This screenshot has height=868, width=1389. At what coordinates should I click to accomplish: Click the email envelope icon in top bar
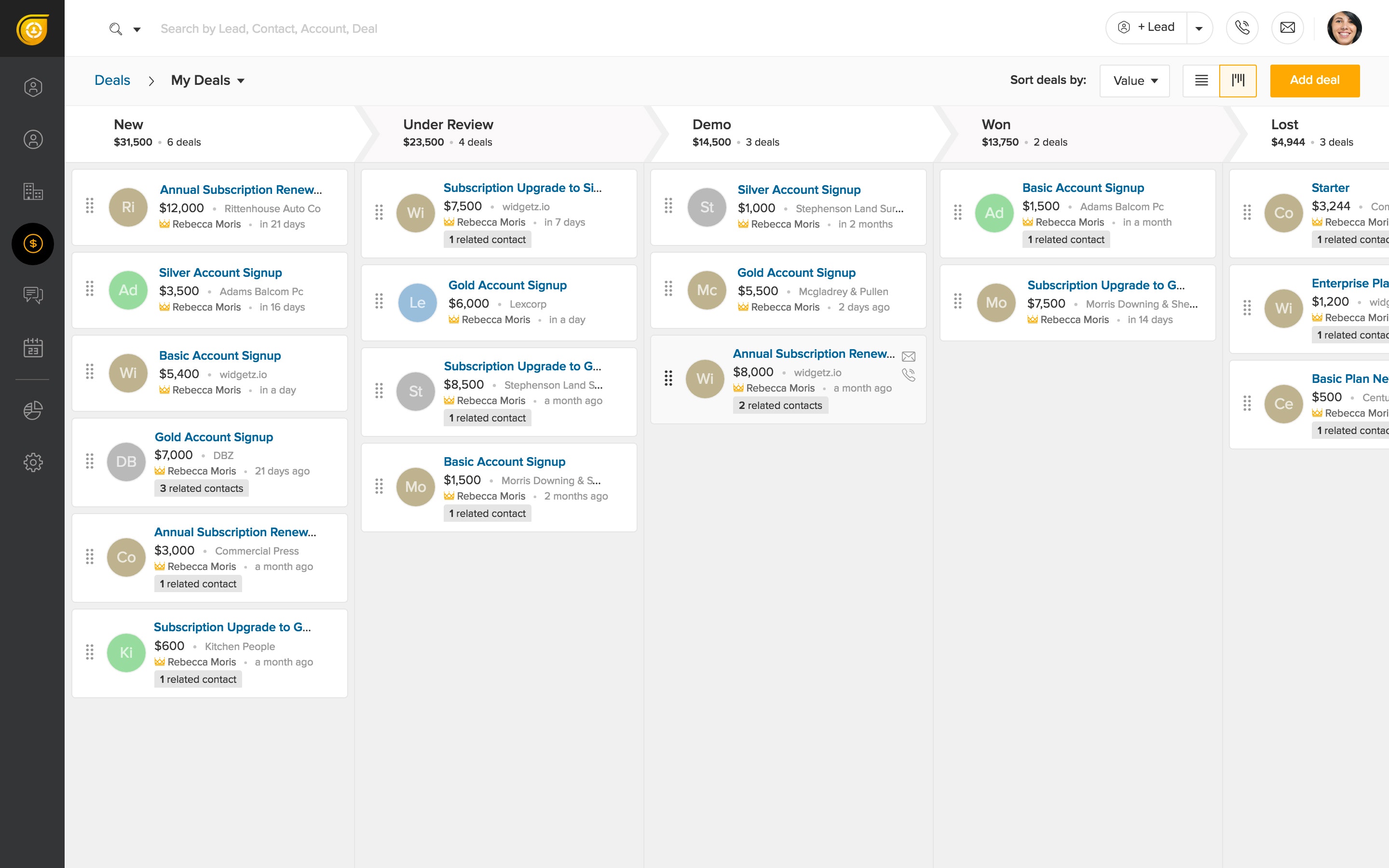(1287, 27)
